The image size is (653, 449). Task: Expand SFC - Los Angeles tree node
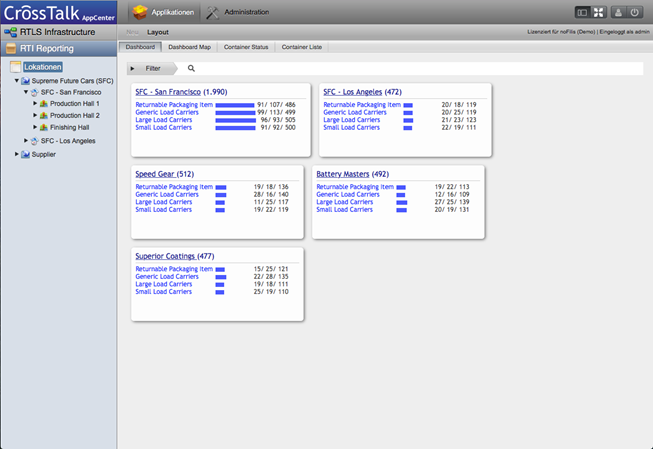click(x=26, y=141)
